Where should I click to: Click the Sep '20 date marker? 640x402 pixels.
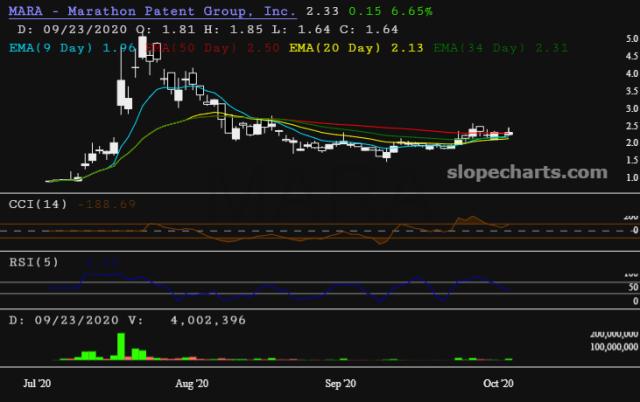tap(341, 383)
